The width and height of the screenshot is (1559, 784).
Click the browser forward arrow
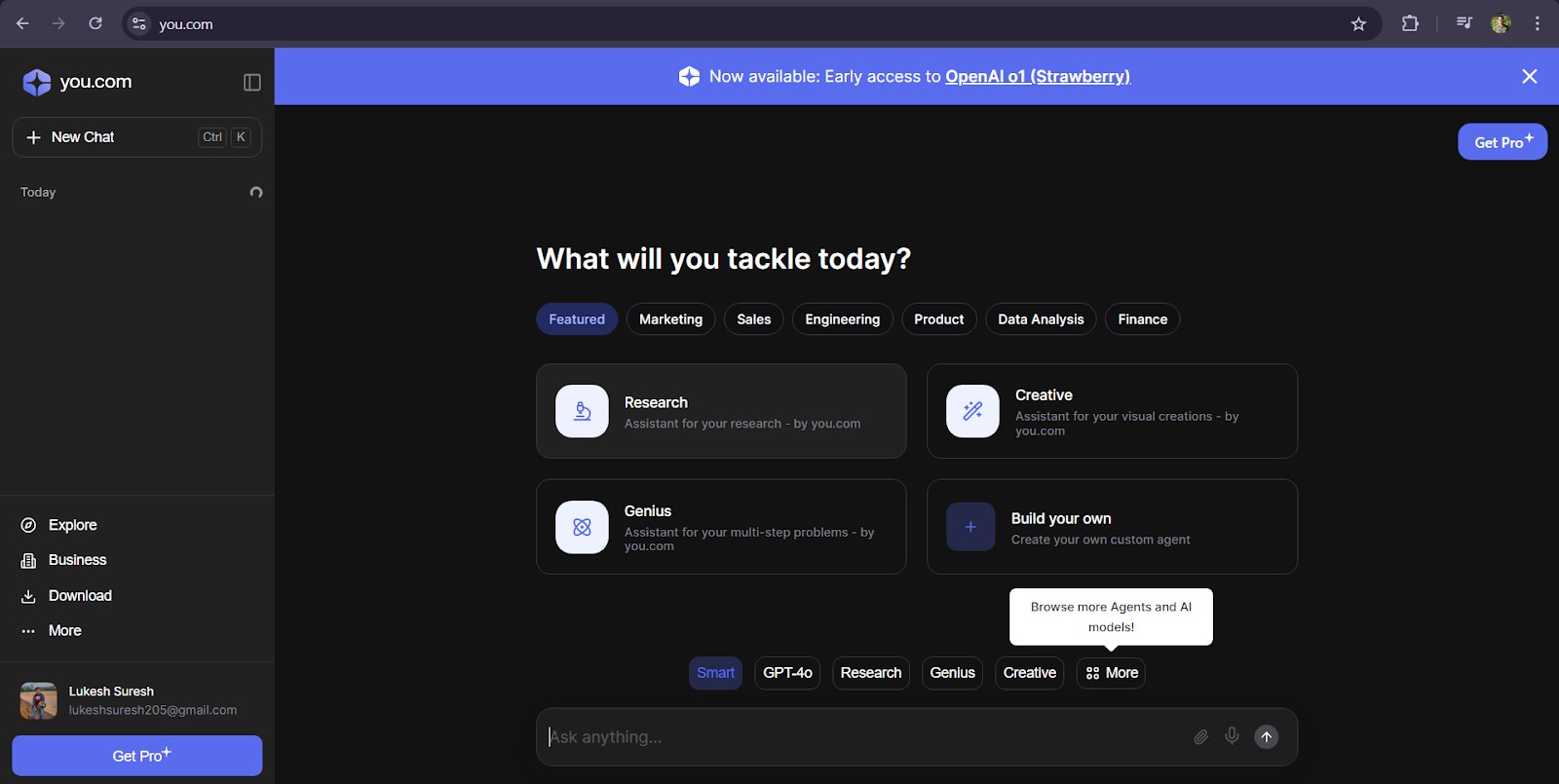click(58, 23)
